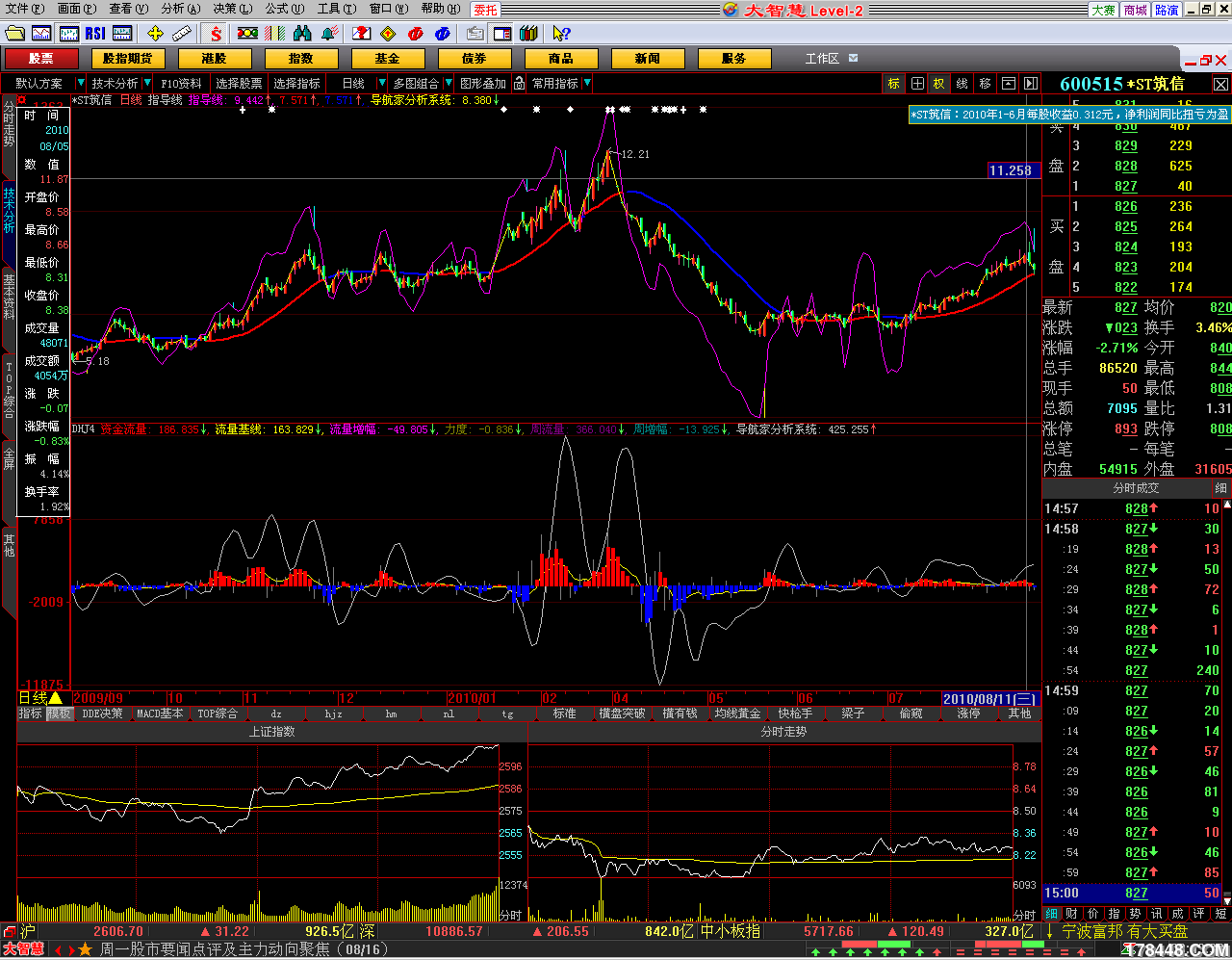Click the open folder toolbar icon
Screen dimensions: 1232x960
click(x=15, y=34)
